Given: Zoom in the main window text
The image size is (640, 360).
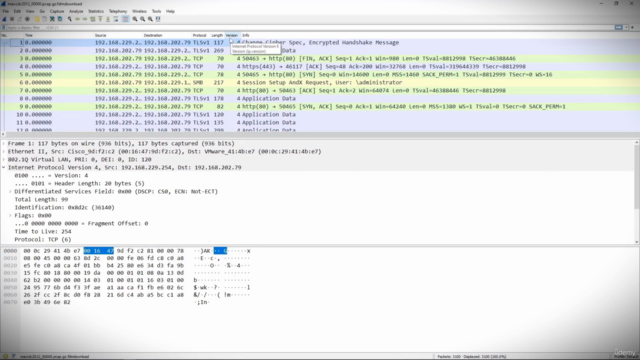Looking at the screenshot, I should pyautogui.click(x=135, y=19).
